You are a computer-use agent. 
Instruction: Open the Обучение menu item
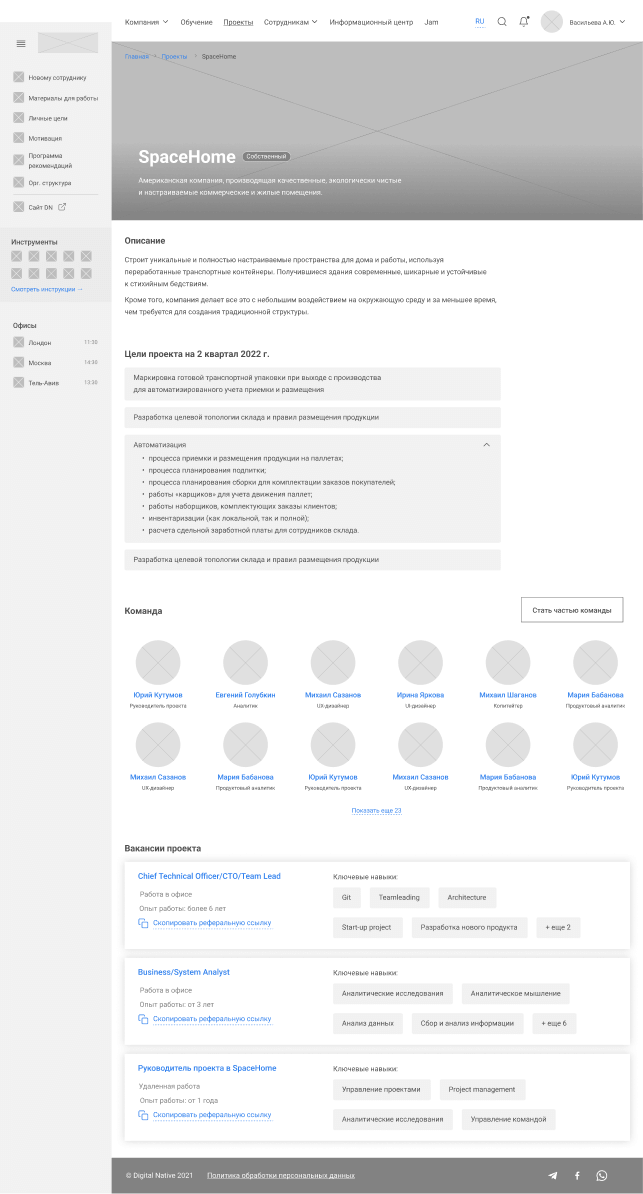coord(197,22)
